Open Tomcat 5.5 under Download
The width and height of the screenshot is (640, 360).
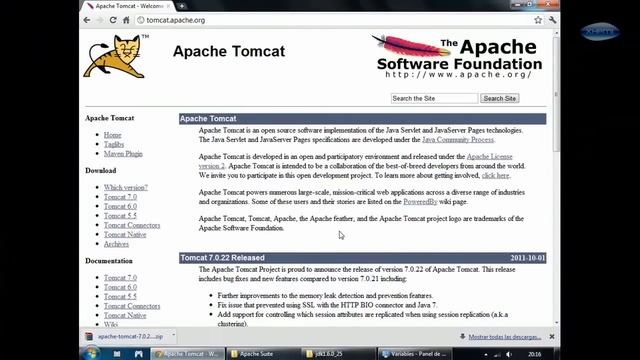point(120,216)
